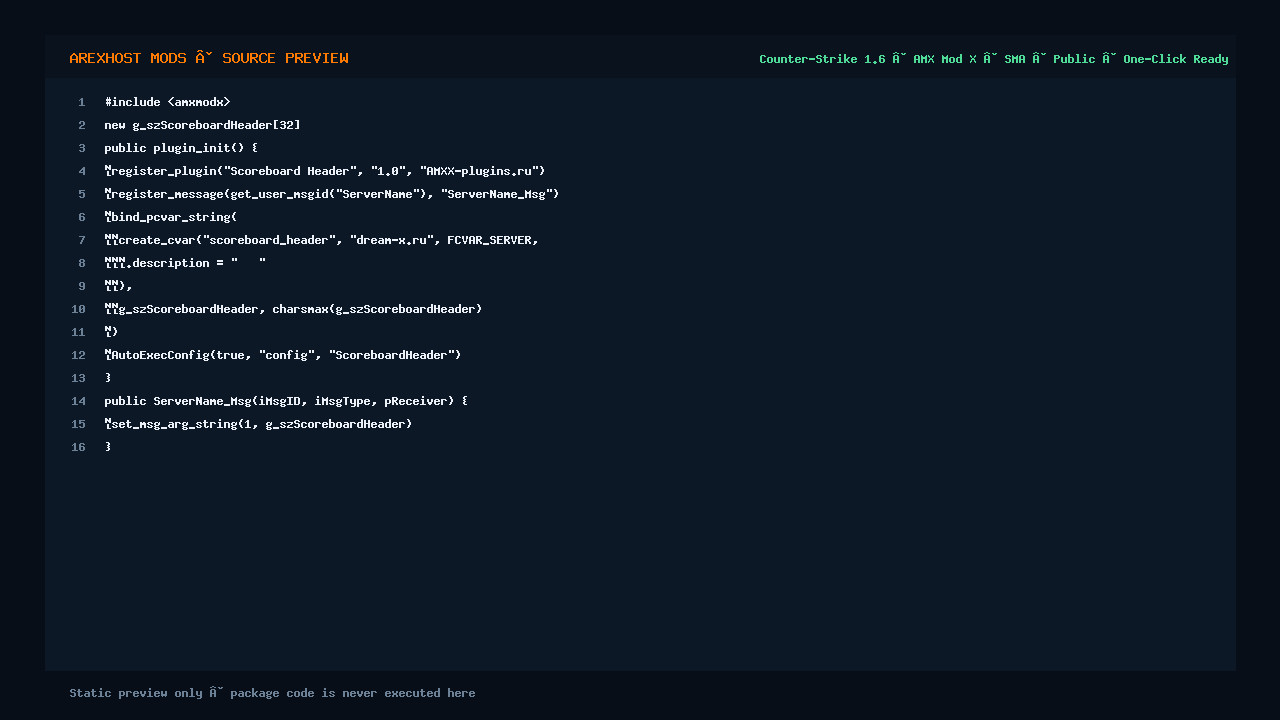Click line number 6 in the gutter
Image resolution: width=1280 pixels, height=720 pixels.
(82, 217)
